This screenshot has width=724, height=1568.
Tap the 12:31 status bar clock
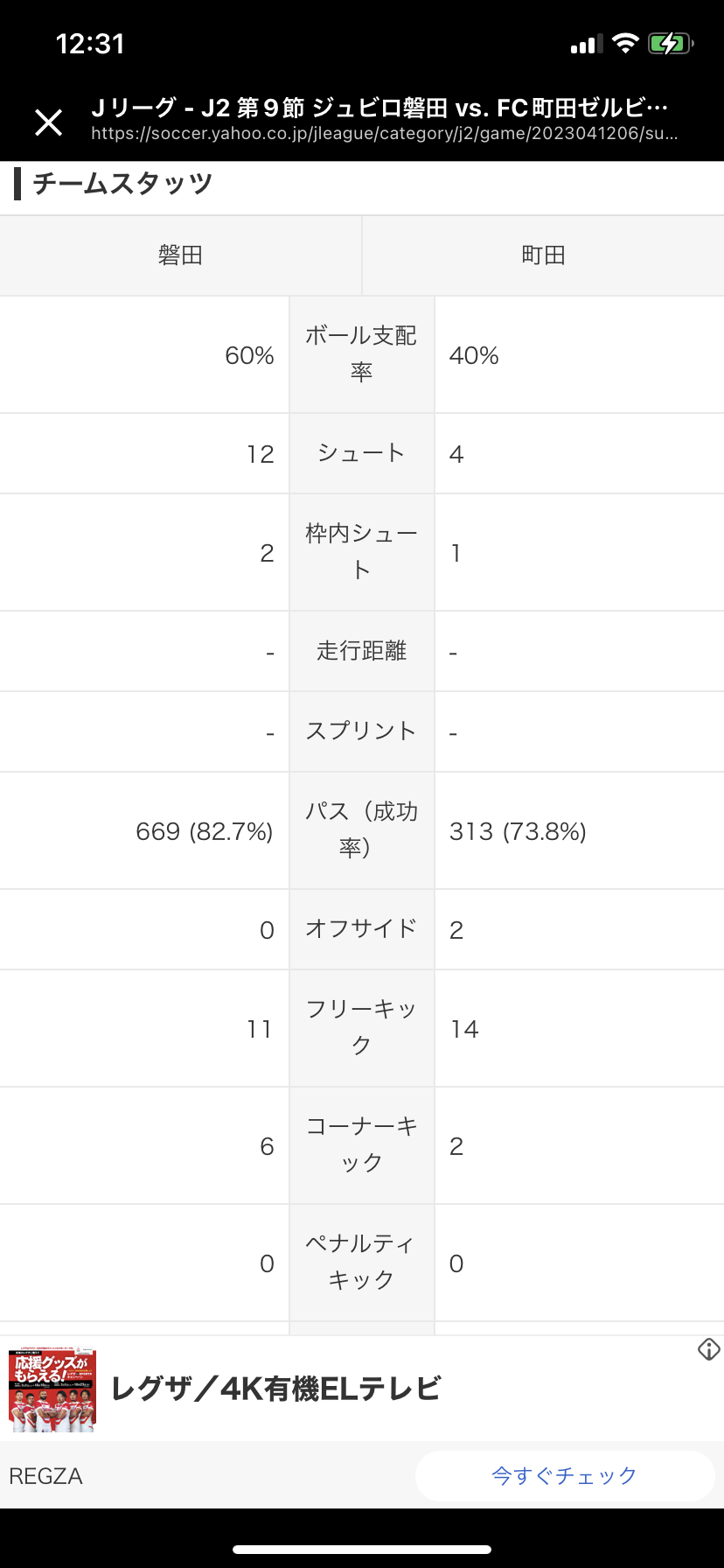point(90,44)
